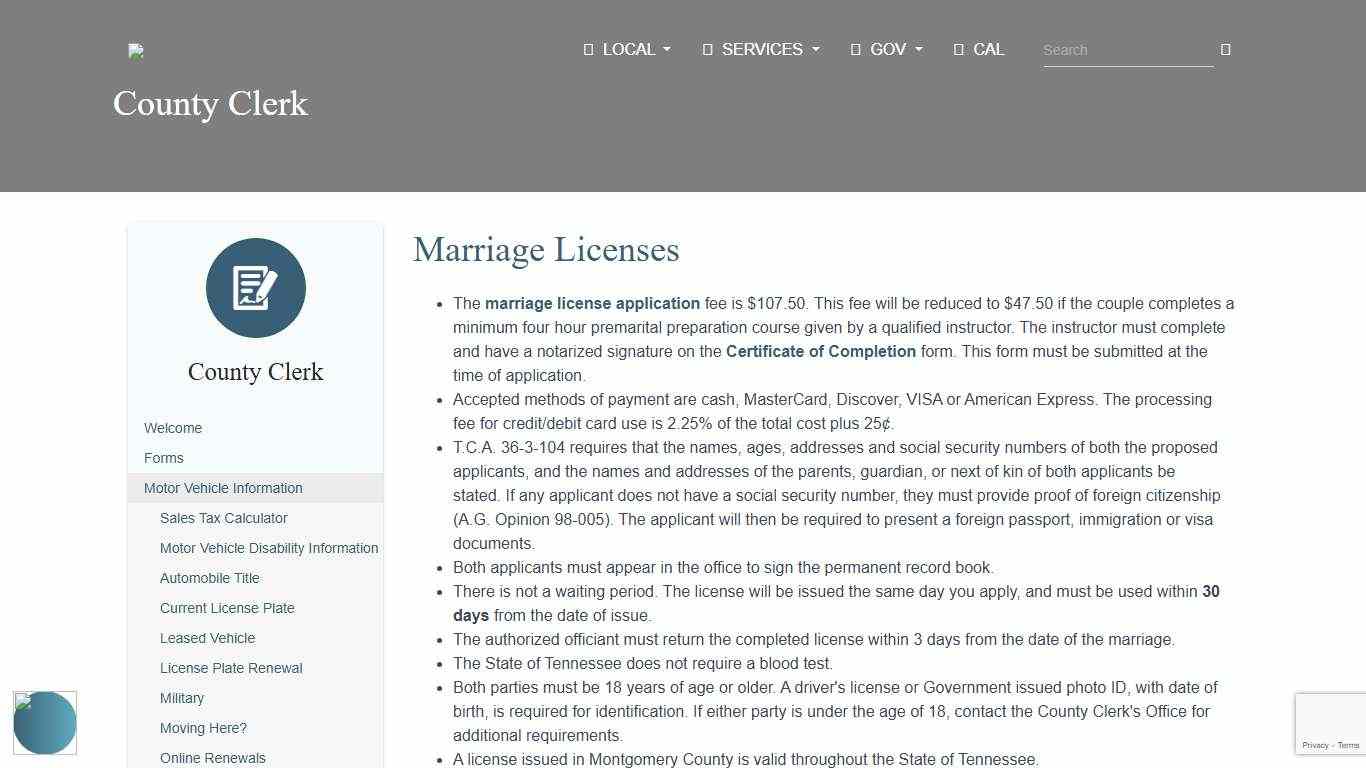Click the reCAPTCHA badge
1366x768 pixels.
[x=1331, y=724]
